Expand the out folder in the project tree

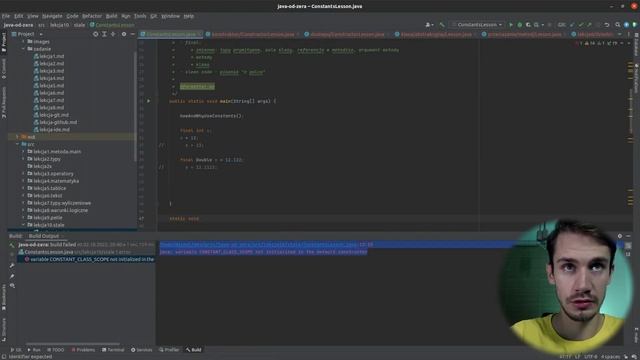point(17,137)
